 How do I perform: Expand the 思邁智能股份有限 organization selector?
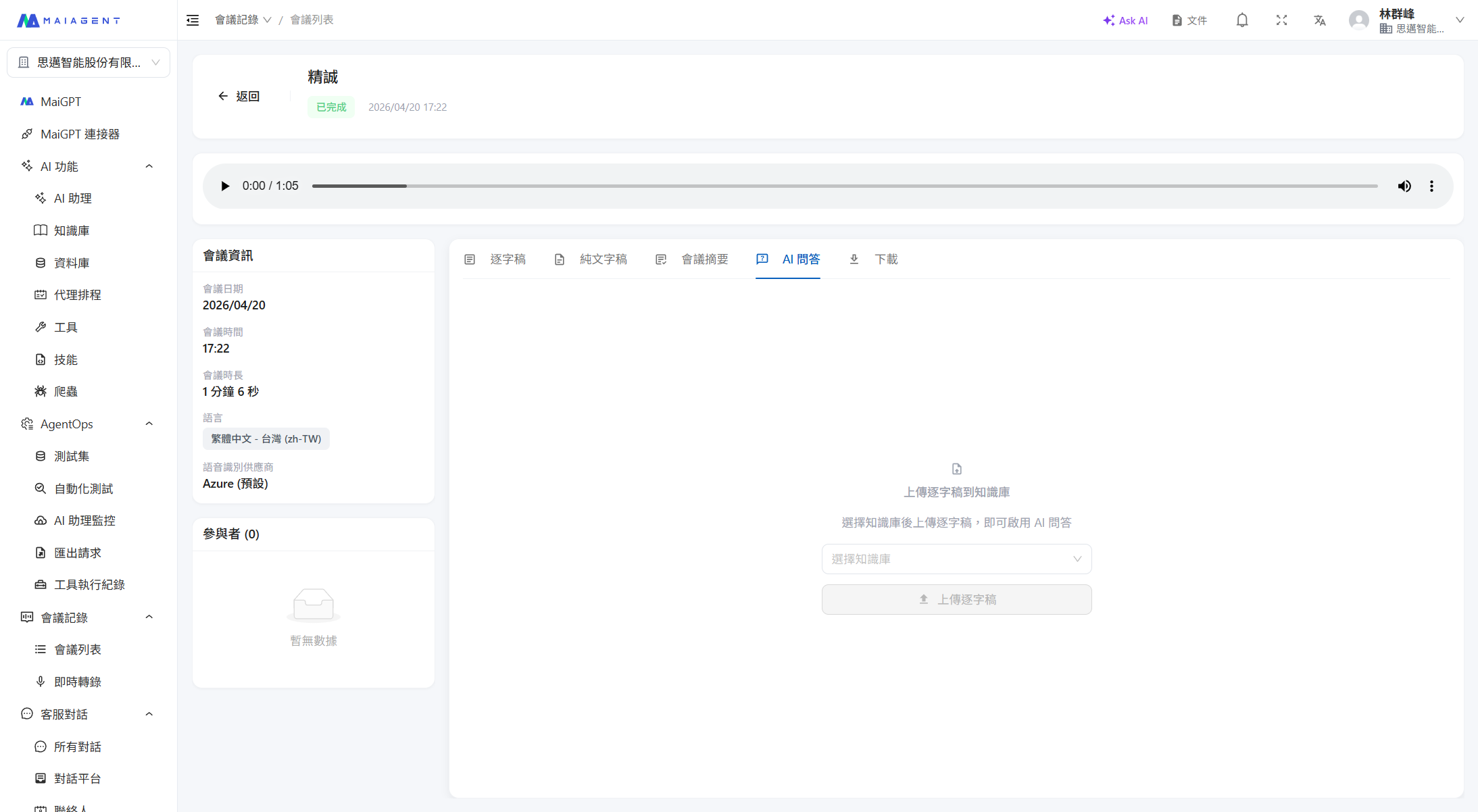[89, 63]
